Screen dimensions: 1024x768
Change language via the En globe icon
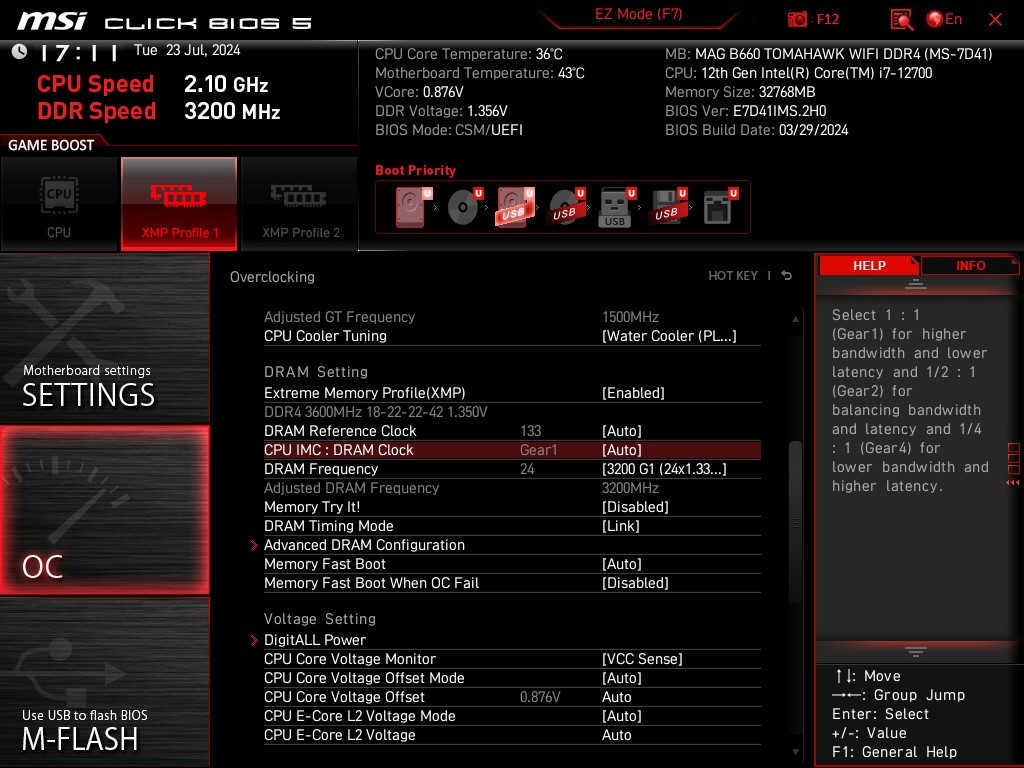944,19
